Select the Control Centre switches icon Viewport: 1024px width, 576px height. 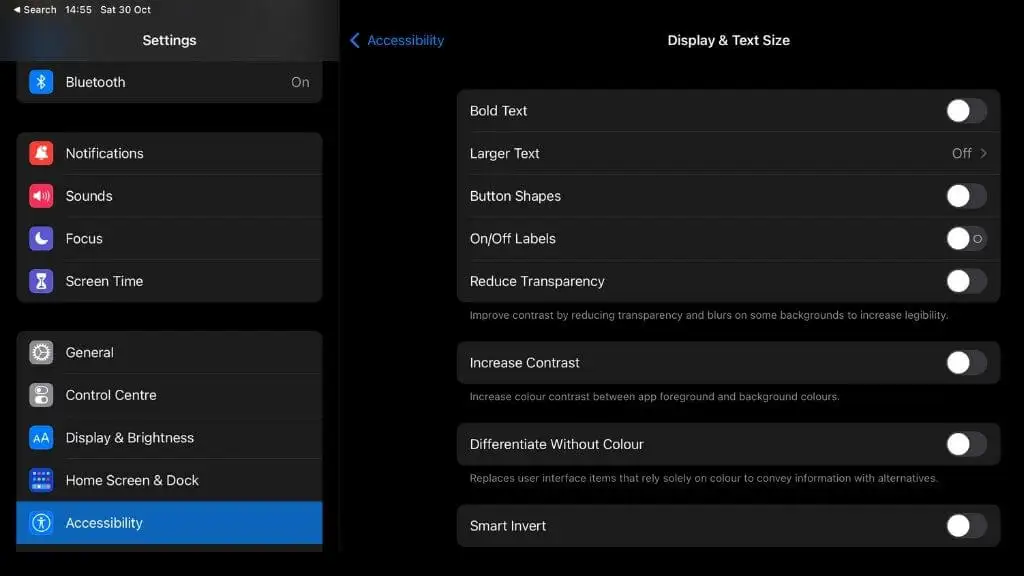[41, 395]
